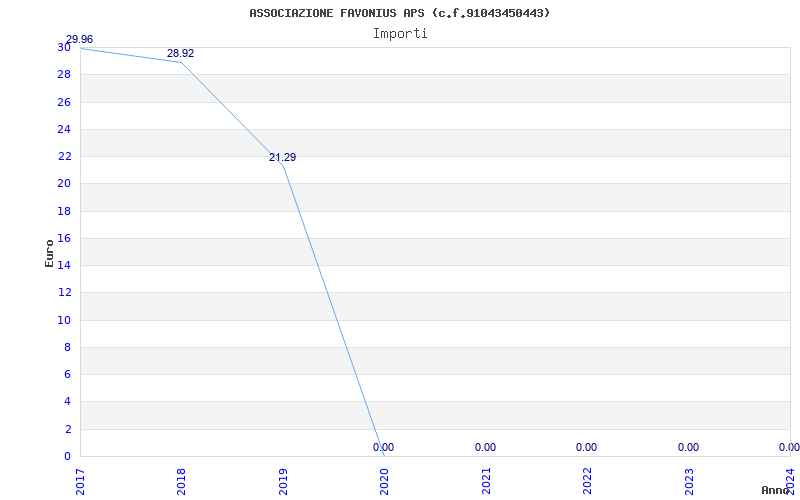The image size is (800, 500).
Task: Click the 16 y-axis tick label
Action: [64, 238]
